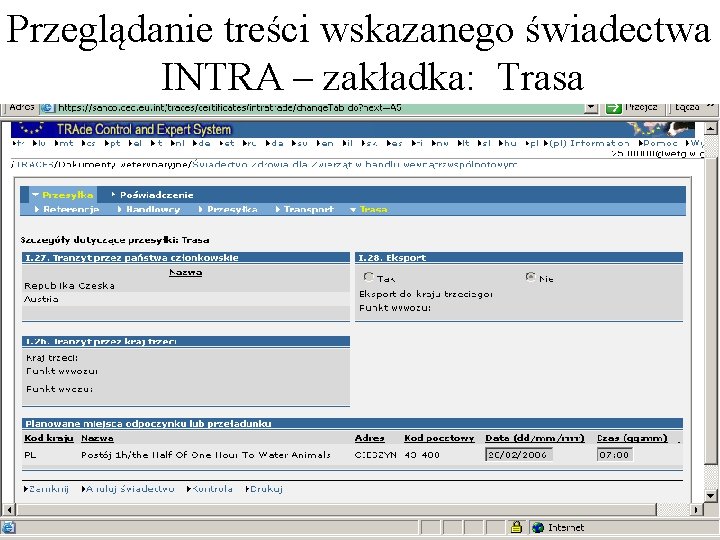Click the Czas (ggmm) column header
This screenshot has width=720, height=540.
point(632,438)
